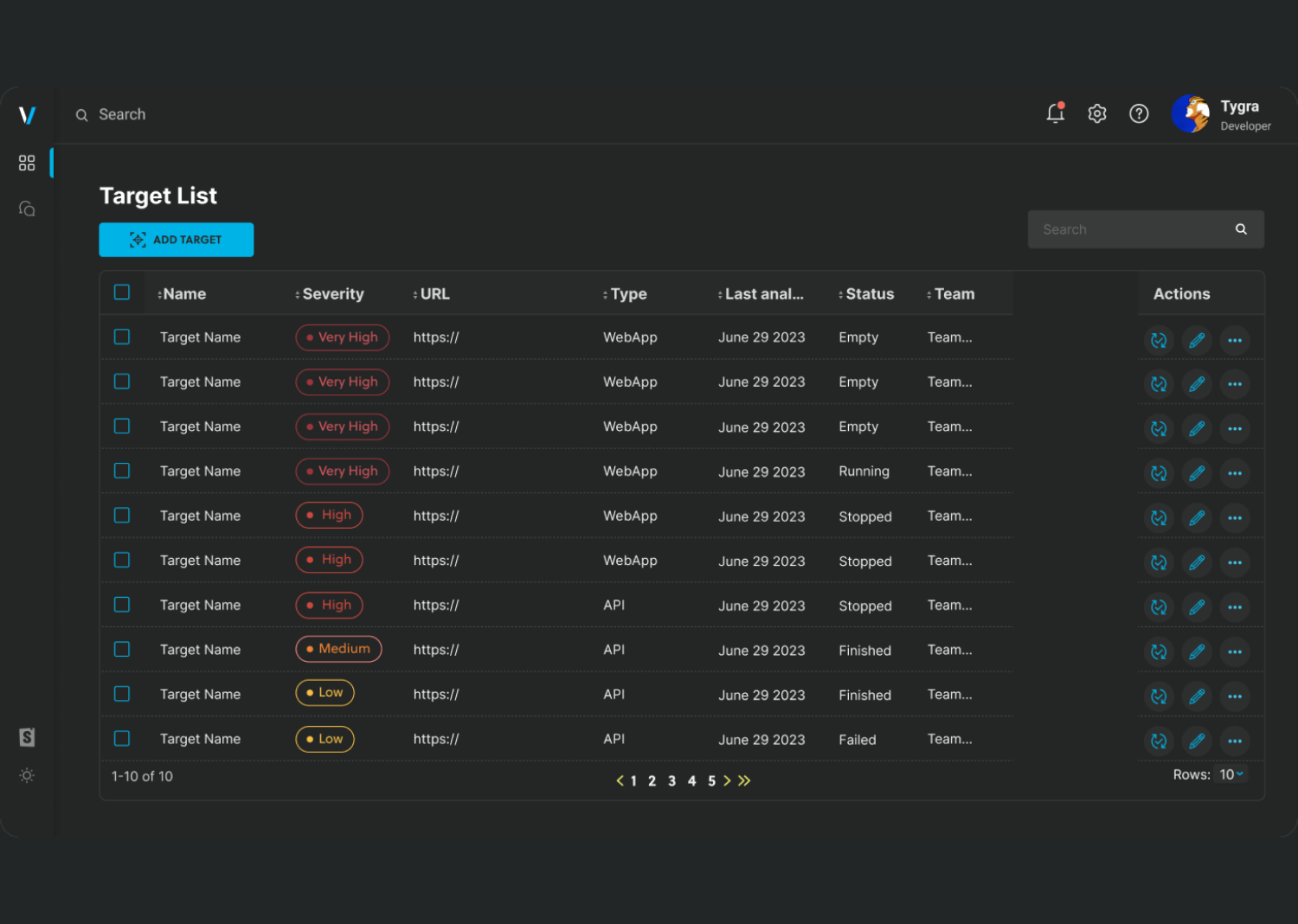This screenshot has width=1298, height=924.
Task: Check the Low Finished row checkbox
Action: coord(122,694)
